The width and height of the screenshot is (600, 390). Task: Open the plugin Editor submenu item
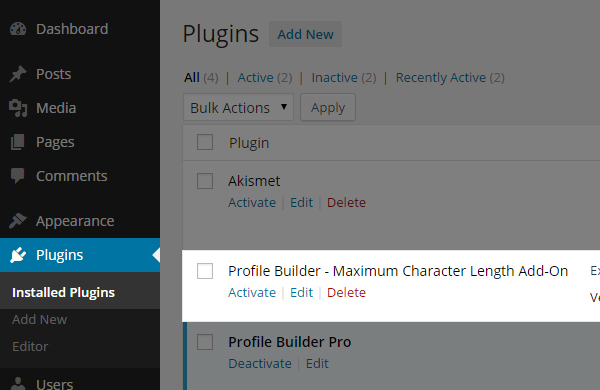click(x=30, y=346)
